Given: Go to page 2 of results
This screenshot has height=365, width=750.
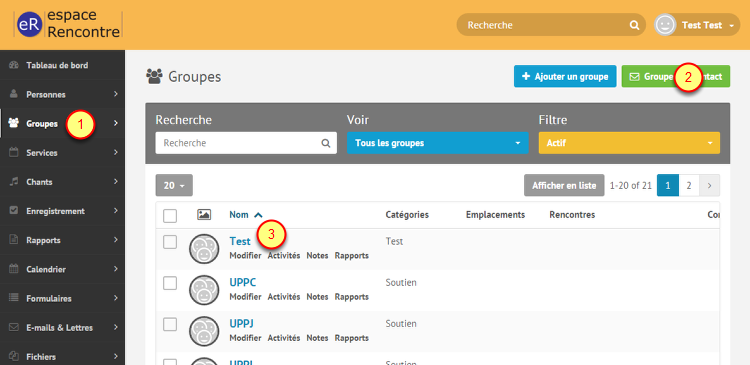Looking at the screenshot, I should (689, 186).
